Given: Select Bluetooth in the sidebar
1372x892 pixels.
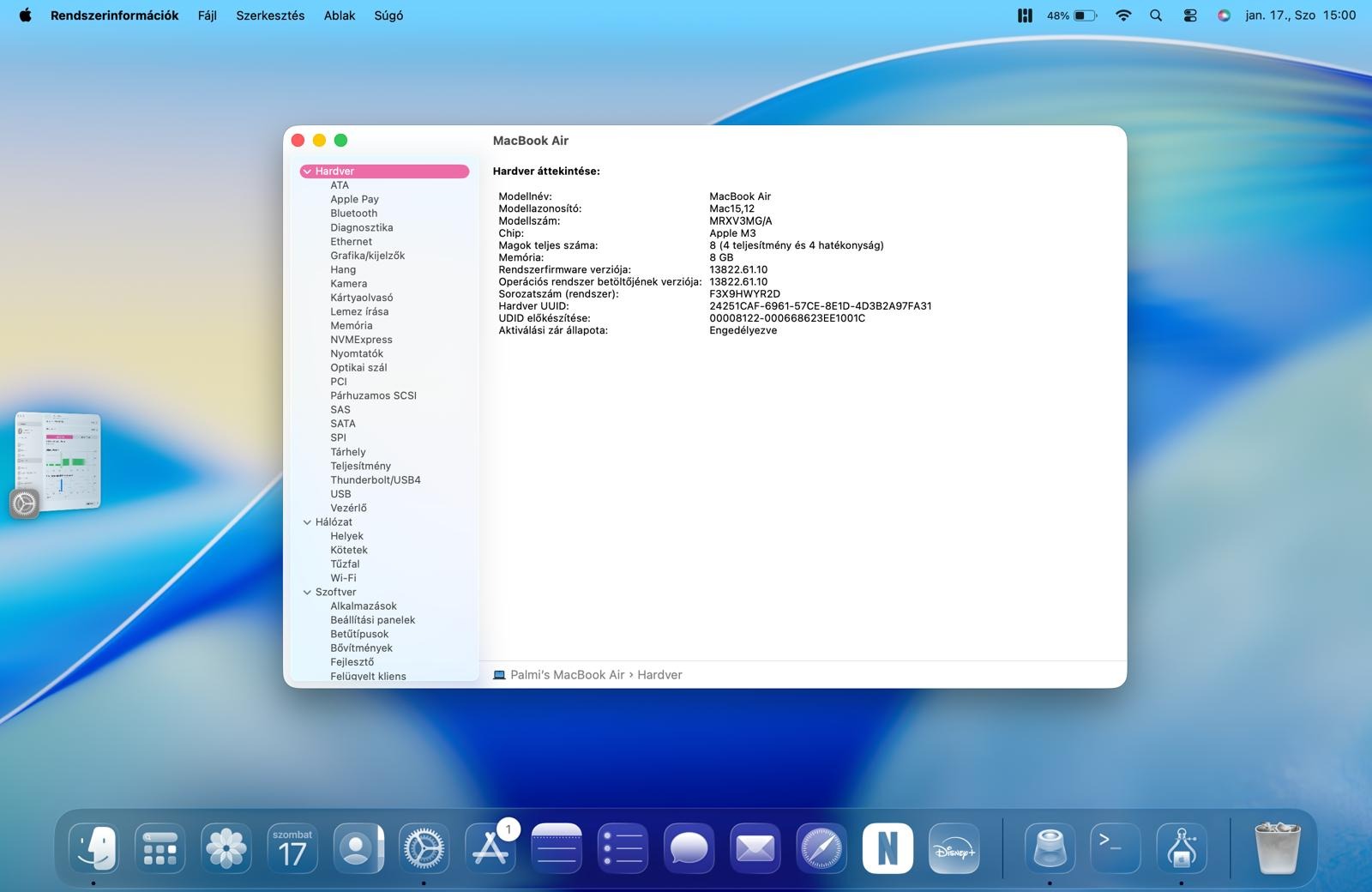Looking at the screenshot, I should 353,214.
